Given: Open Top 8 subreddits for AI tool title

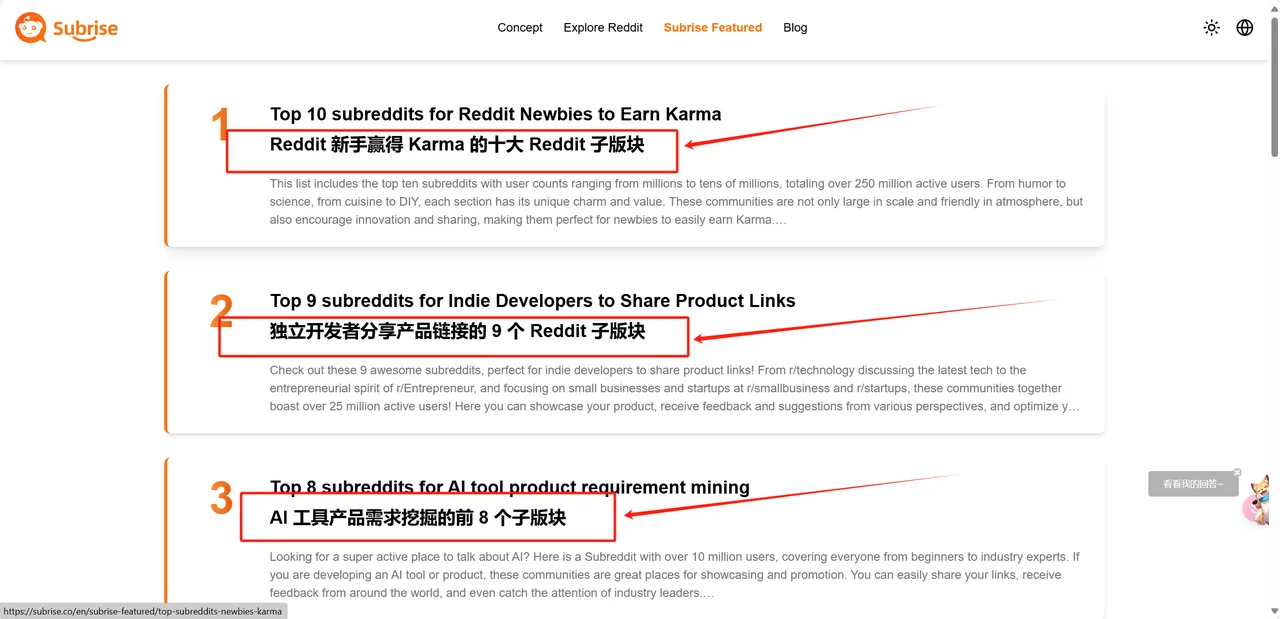Looking at the screenshot, I should coord(510,488).
